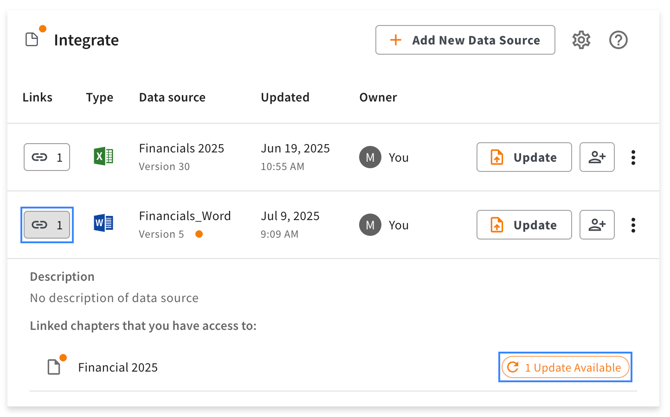Update the Financials_Word data source

coord(523,225)
